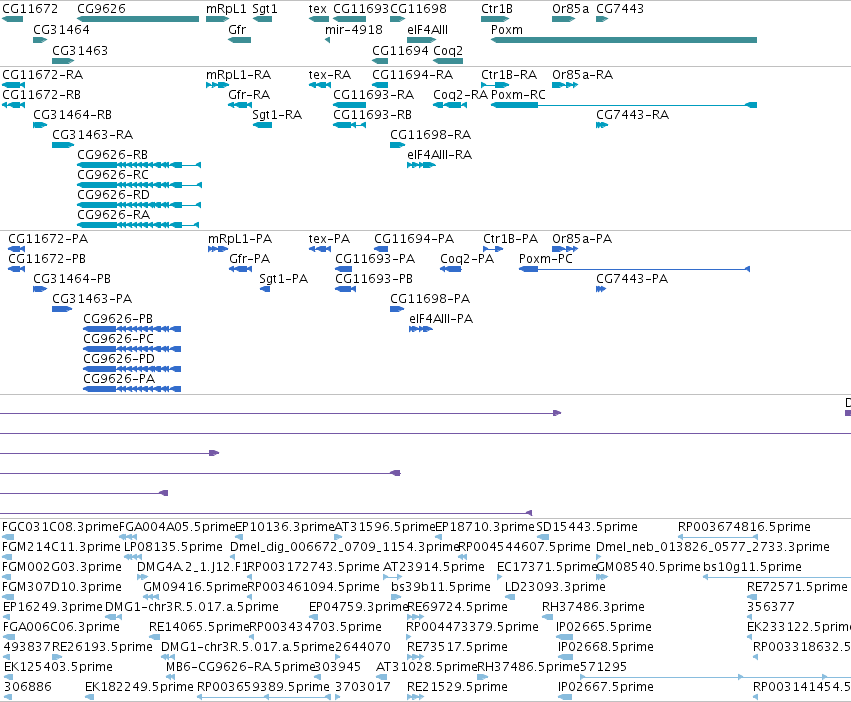
Task: Click the Ctr1B gene label
Action: [x=497, y=9]
